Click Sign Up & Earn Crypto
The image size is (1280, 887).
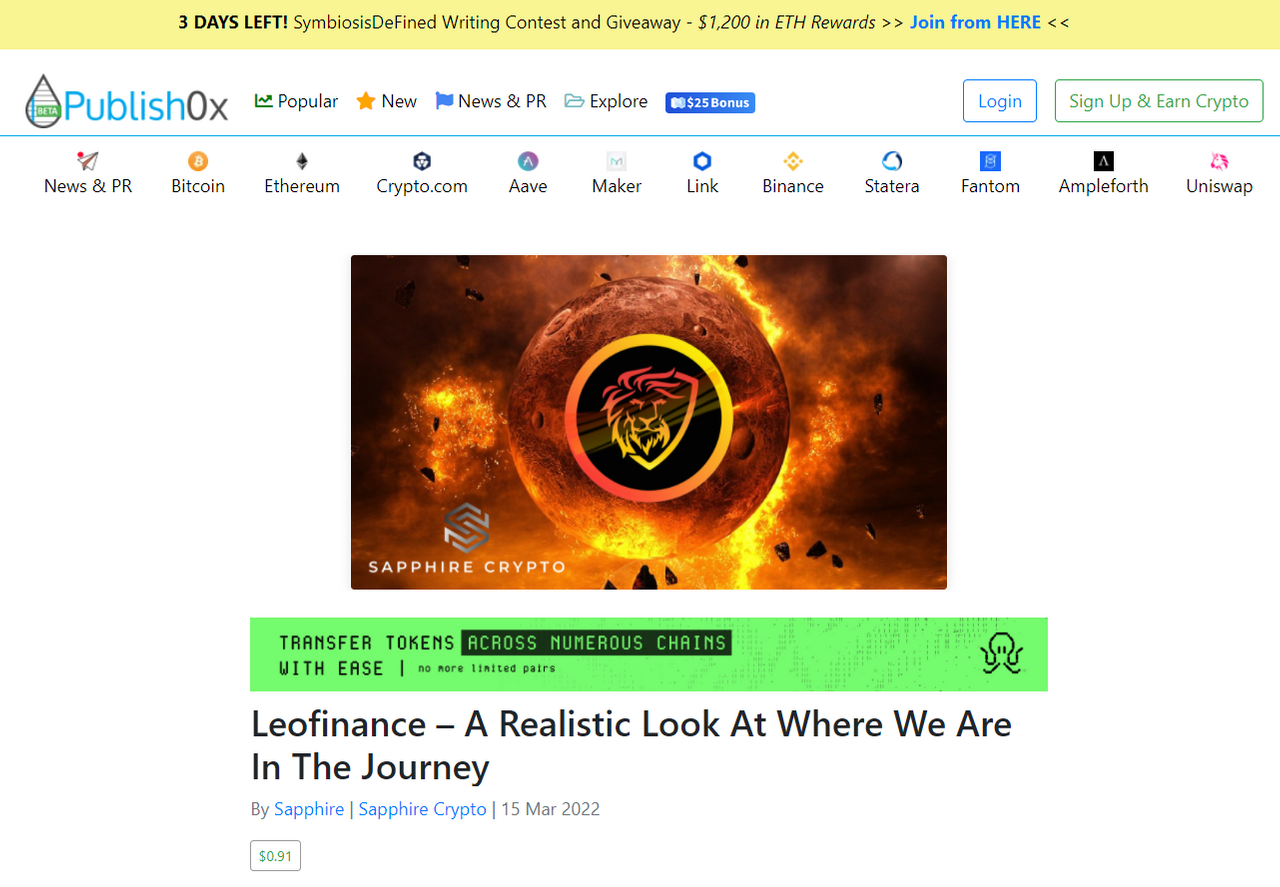point(1159,101)
